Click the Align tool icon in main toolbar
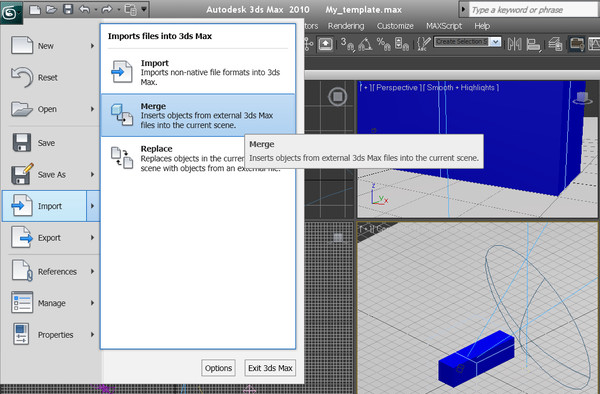This screenshot has width=600, height=394. click(x=533, y=44)
